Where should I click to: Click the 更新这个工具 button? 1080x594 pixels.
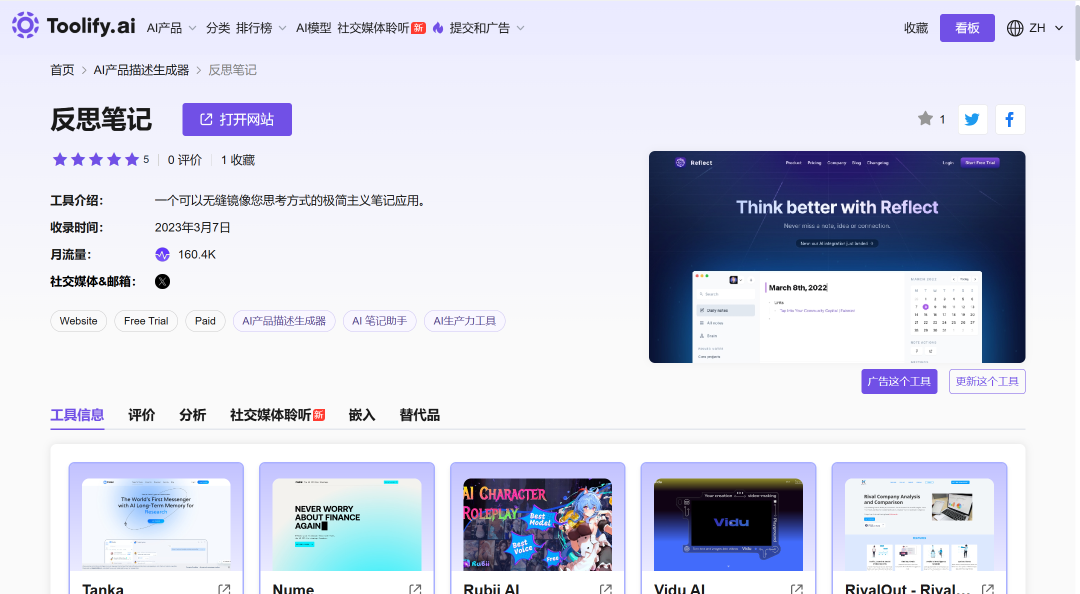[987, 381]
